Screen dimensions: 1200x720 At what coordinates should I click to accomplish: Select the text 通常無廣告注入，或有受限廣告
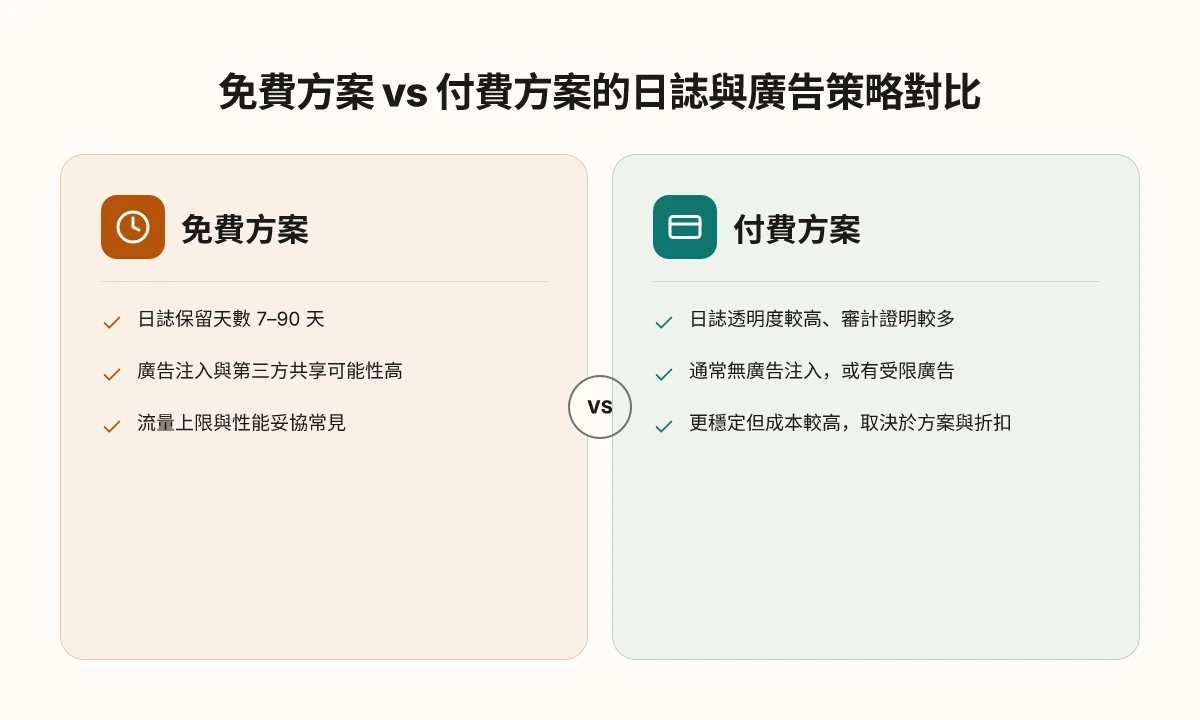click(x=822, y=371)
